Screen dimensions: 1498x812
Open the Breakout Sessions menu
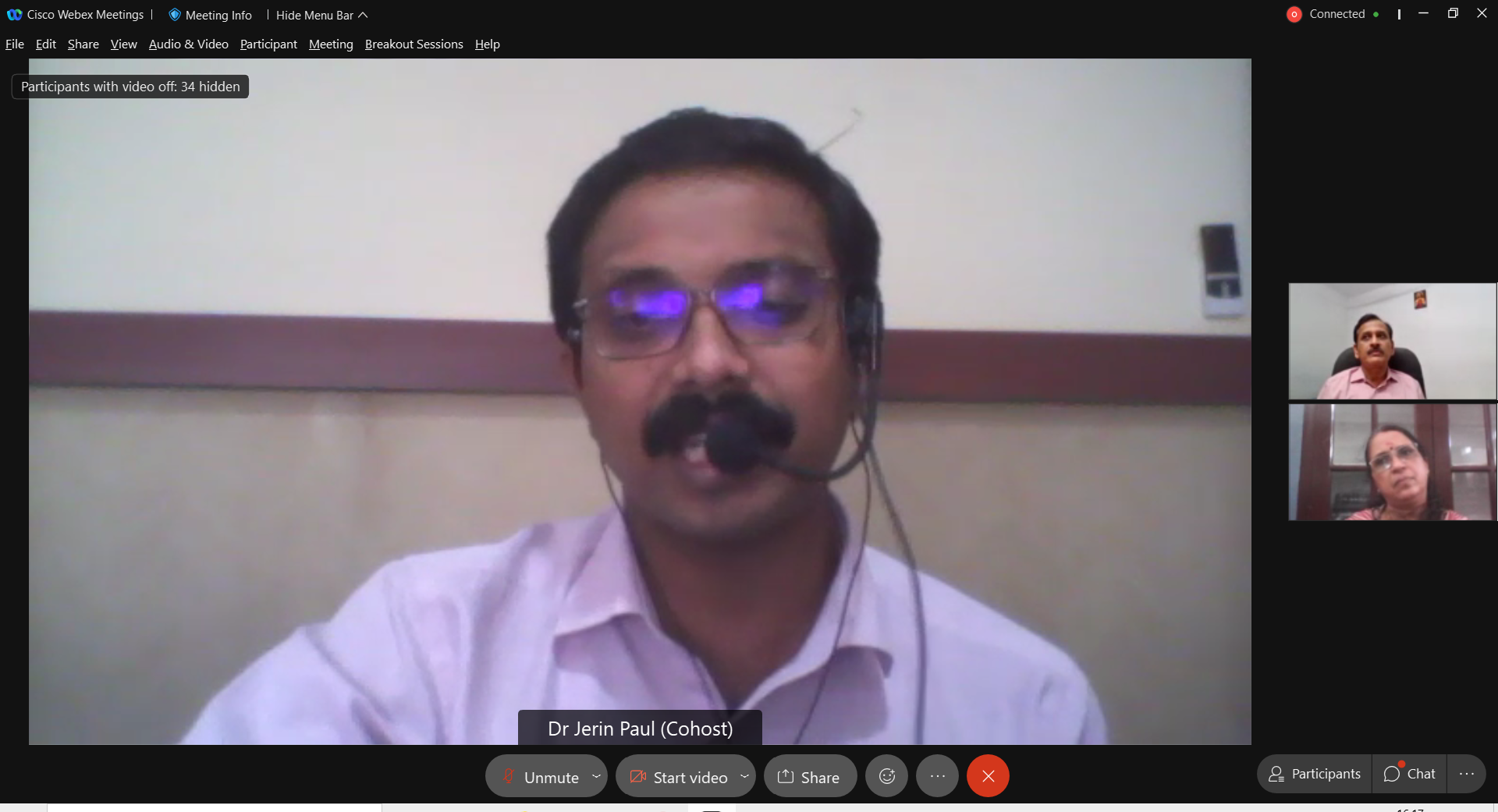pyautogui.click(x=414, y=44)
